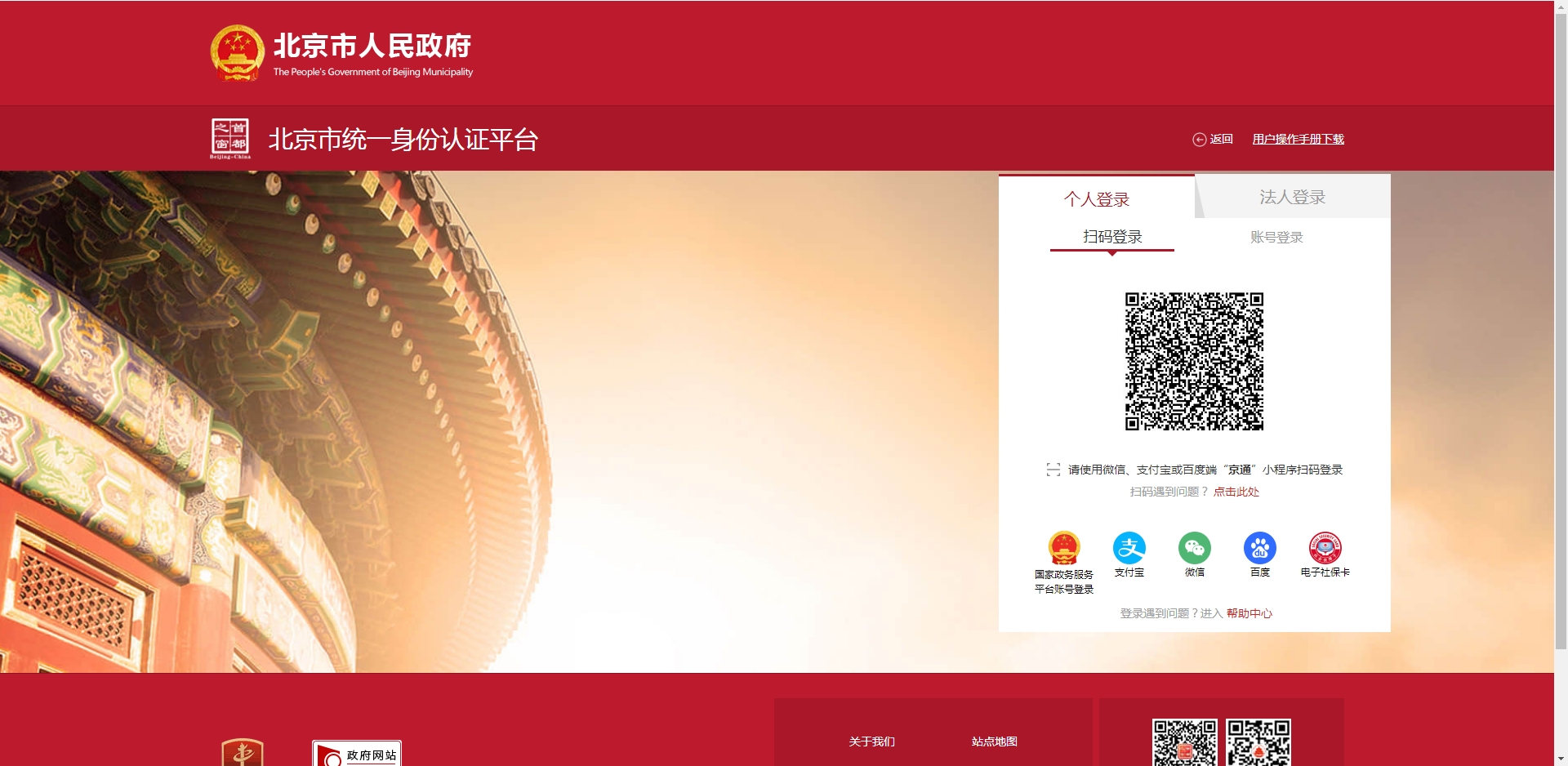Open the 扫码登录 tab
Viewport: 1568px width, 766px height.
click(1112, 237)
